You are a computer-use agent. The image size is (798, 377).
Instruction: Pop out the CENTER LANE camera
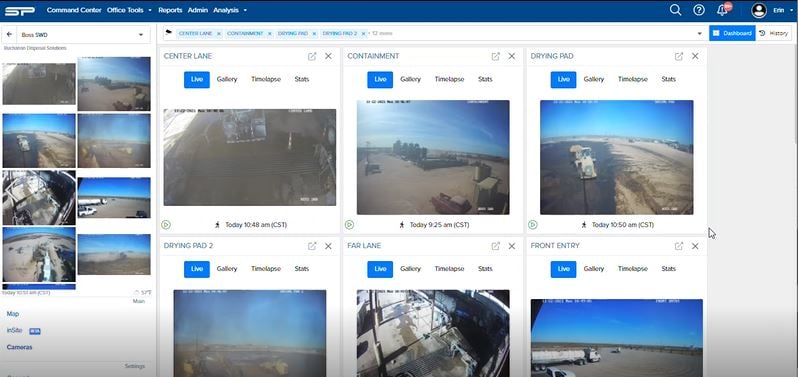click(312, 56)
